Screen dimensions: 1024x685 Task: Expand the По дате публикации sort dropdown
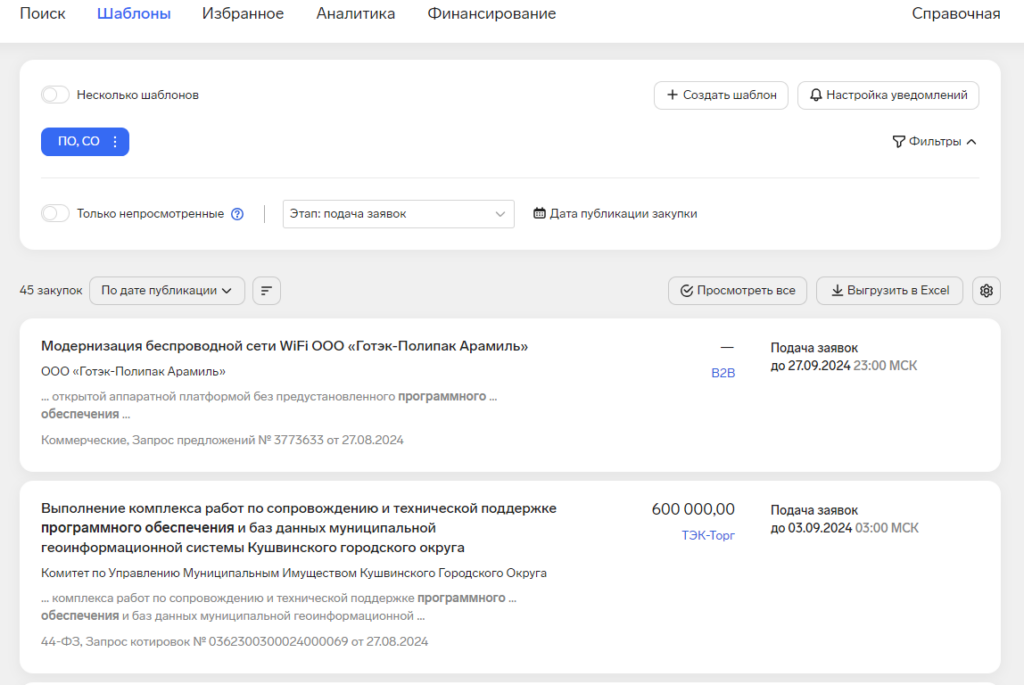tap(167, 291)
